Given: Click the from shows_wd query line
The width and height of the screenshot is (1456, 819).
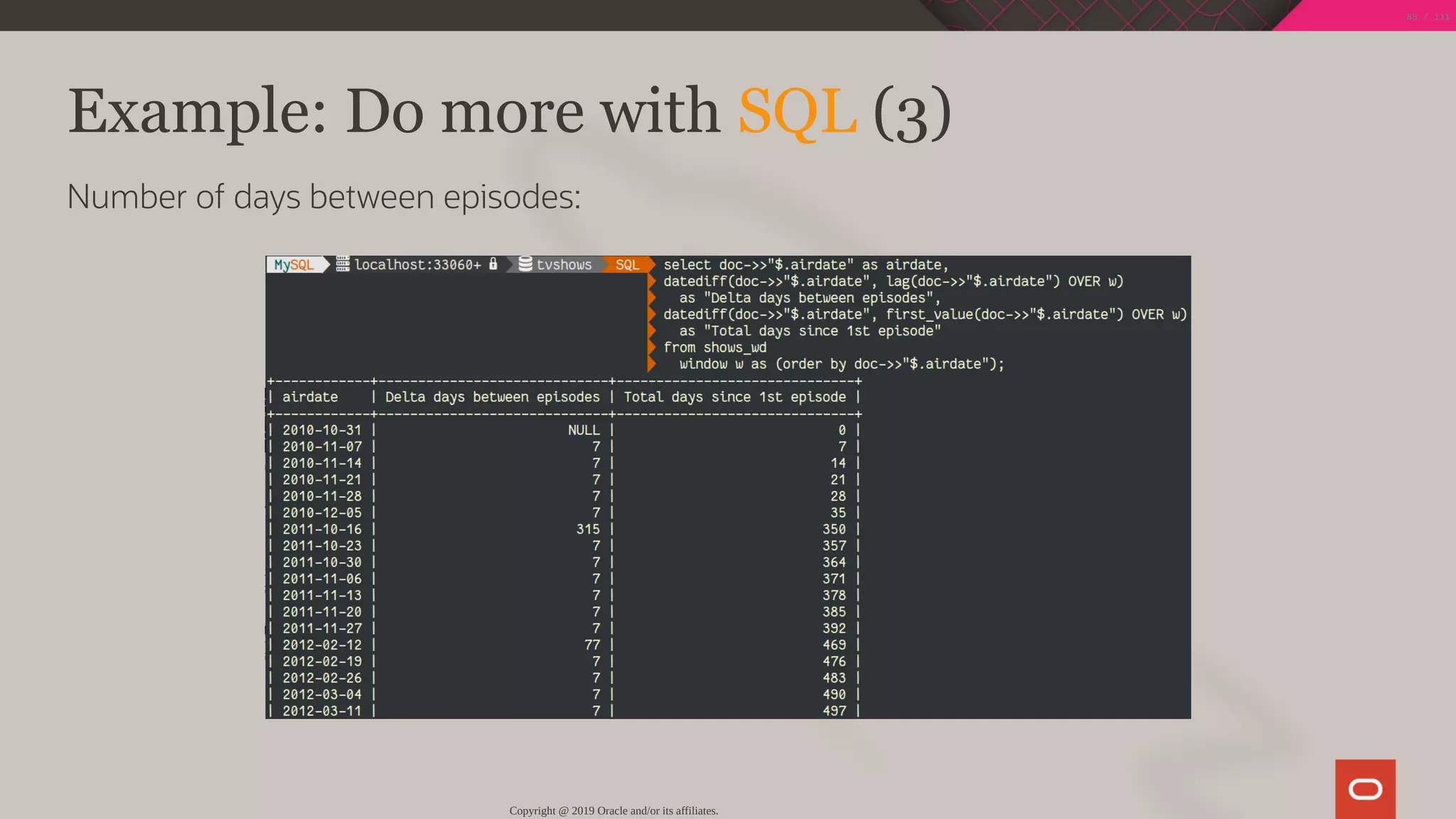Looking at the screenshot, I should click(x=714, y=348).
